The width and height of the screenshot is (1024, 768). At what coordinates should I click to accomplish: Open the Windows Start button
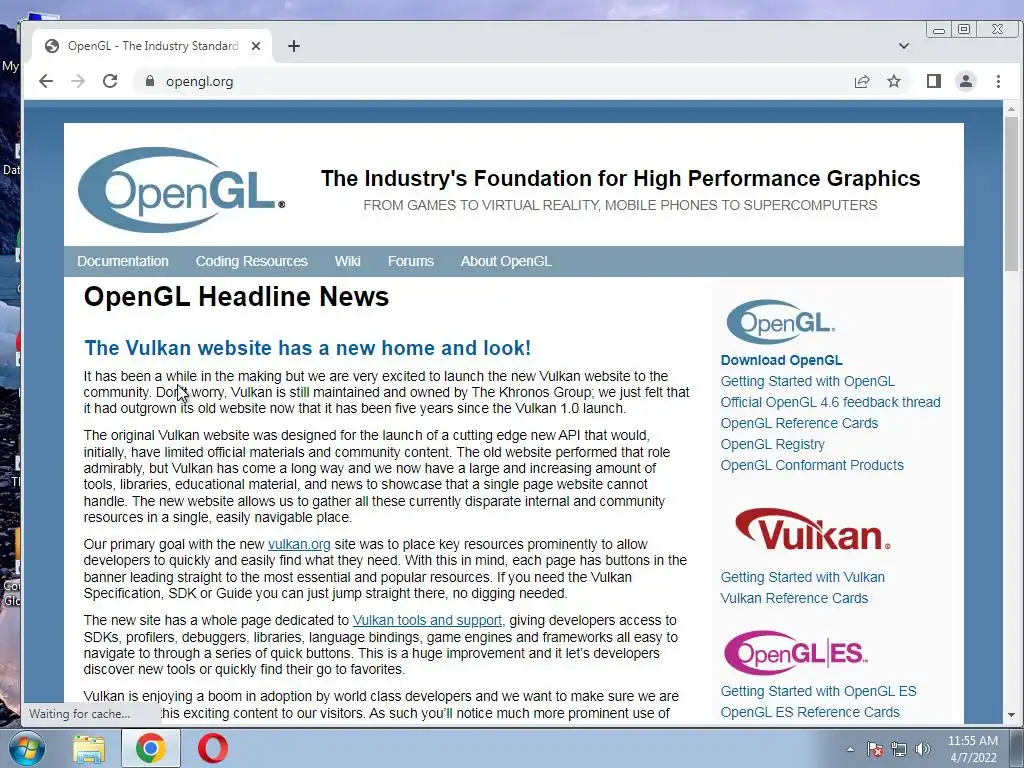pyautogui.click(x=26, y=748)
